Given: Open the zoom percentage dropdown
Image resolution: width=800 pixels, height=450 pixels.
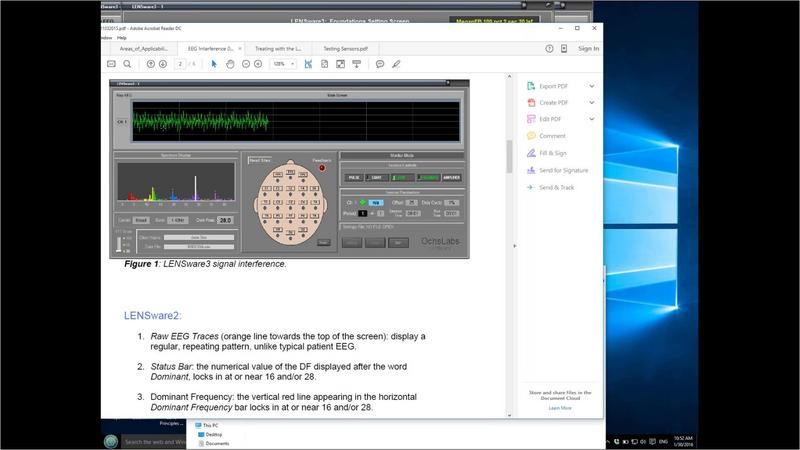Looking at the screenshot, I should pyautogui.click(x=292, y=64).
